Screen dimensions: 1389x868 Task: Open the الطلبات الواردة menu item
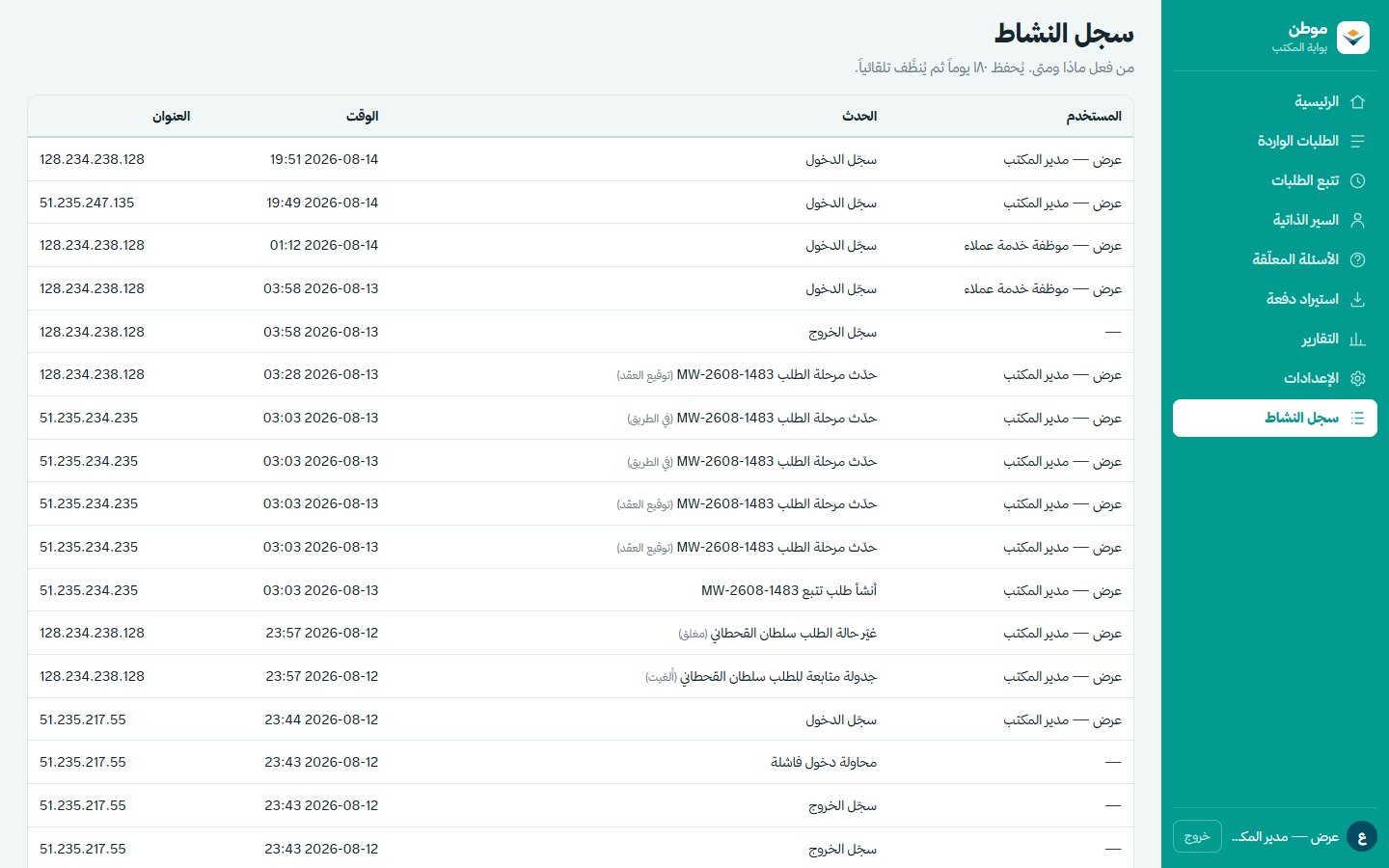[1275, 141]
